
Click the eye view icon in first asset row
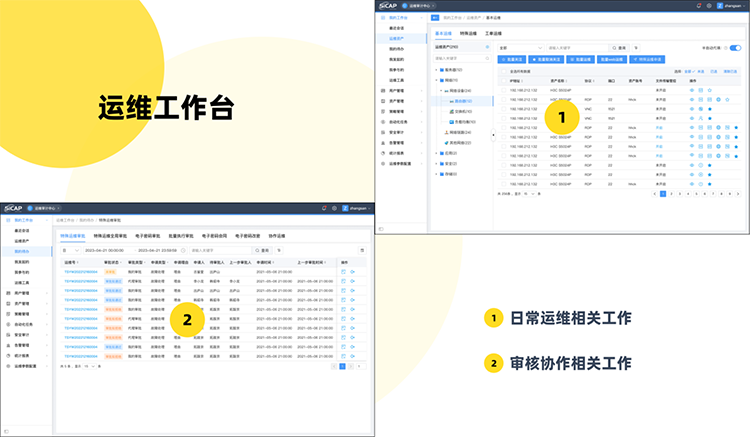click(x=692, y=90)
